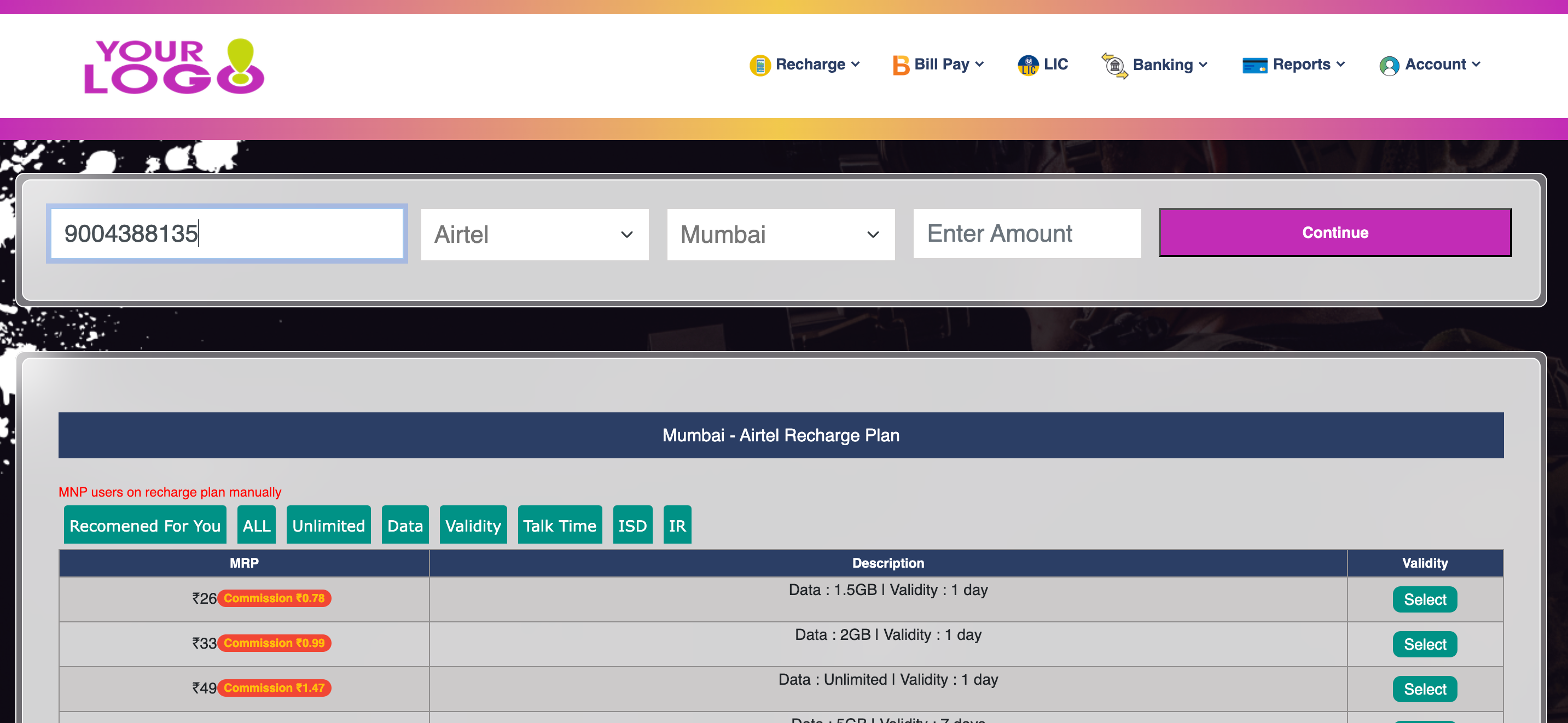Image resolution: width=1568 pixels, height=723 pixels.
Task: Switch to the Unlimited plans tab
Action: tap(328, 525)
